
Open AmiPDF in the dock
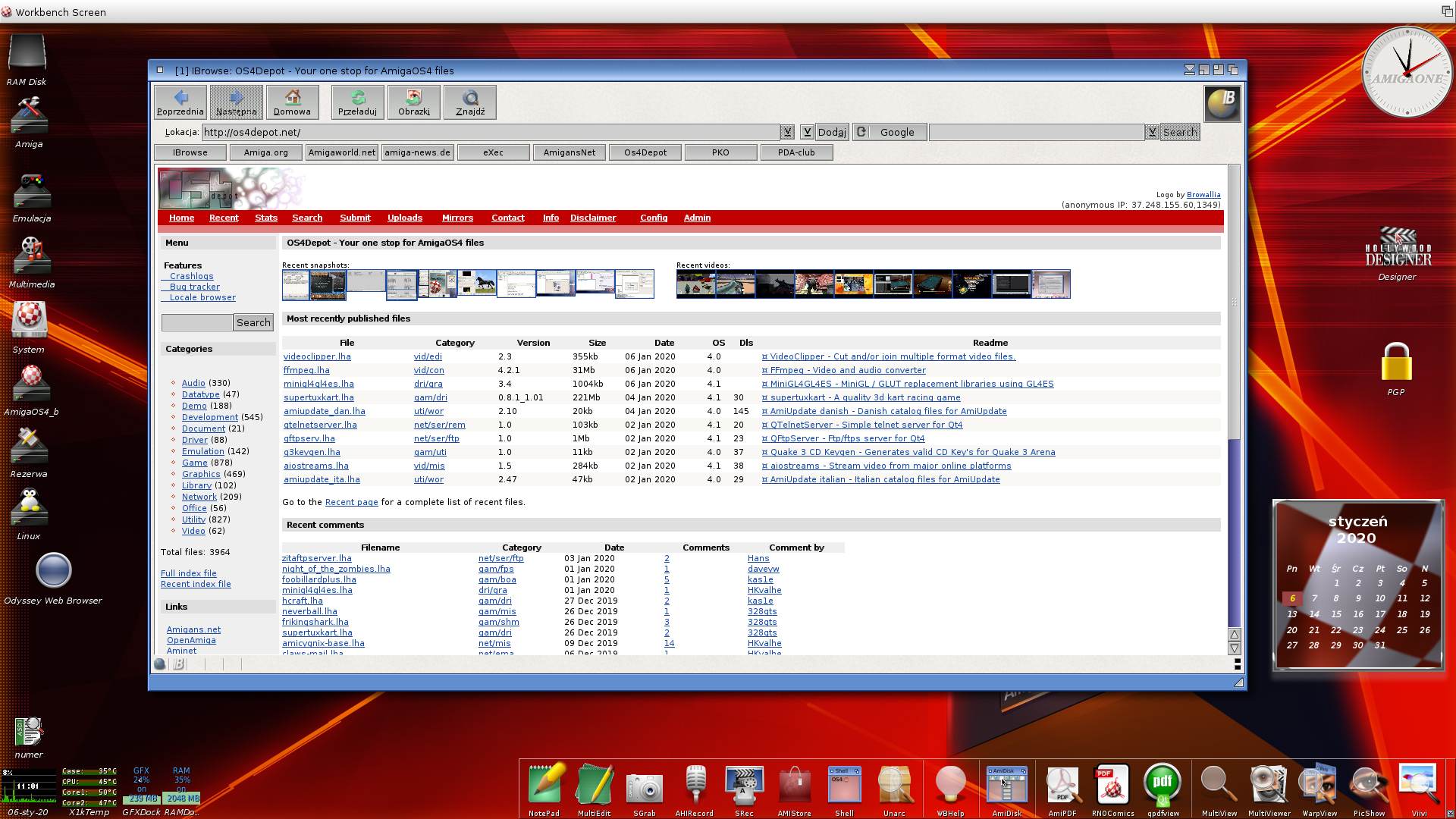click(1062, 789)
